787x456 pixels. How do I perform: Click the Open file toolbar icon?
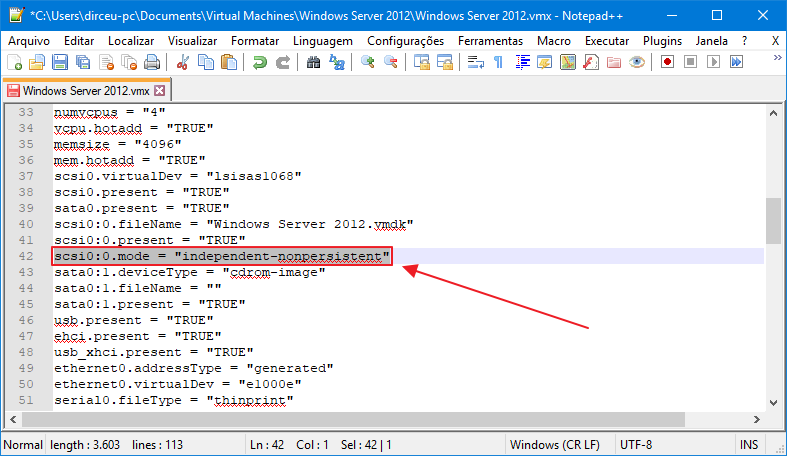(x=37, y=63)
